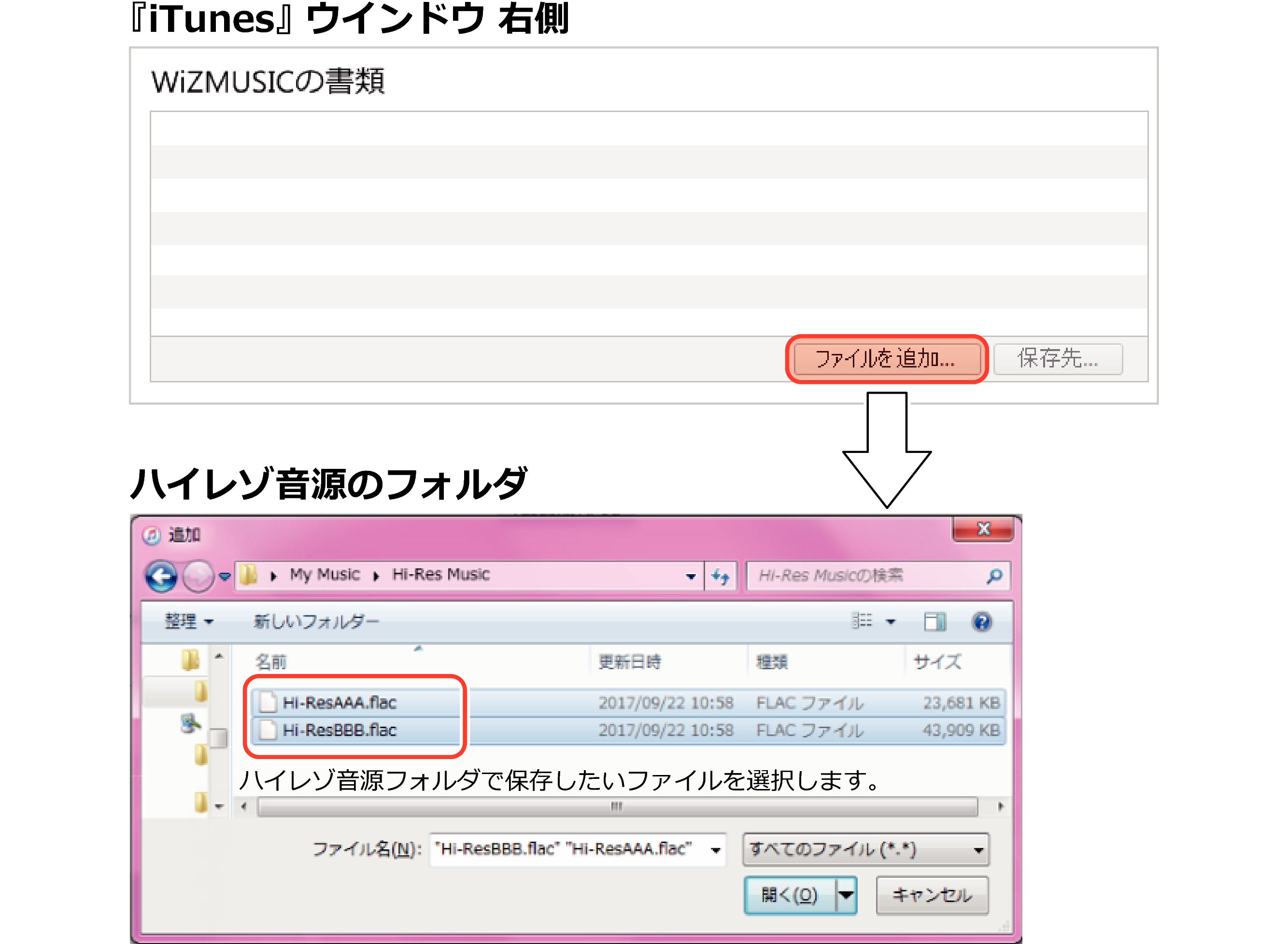Click the ファイルを追加... button
This screenshot has height=944, width=1288.
pyautogui.click(x=887, y=359)
